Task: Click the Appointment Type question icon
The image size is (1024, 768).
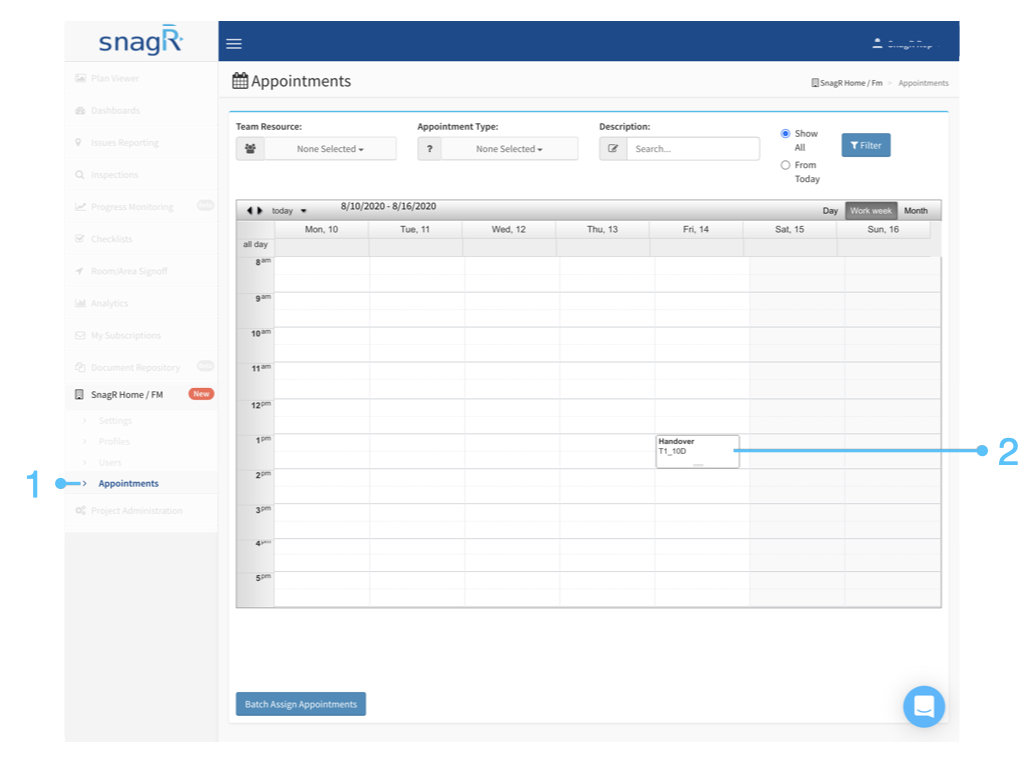Action: pyautogui.click(x=430, y=149)
